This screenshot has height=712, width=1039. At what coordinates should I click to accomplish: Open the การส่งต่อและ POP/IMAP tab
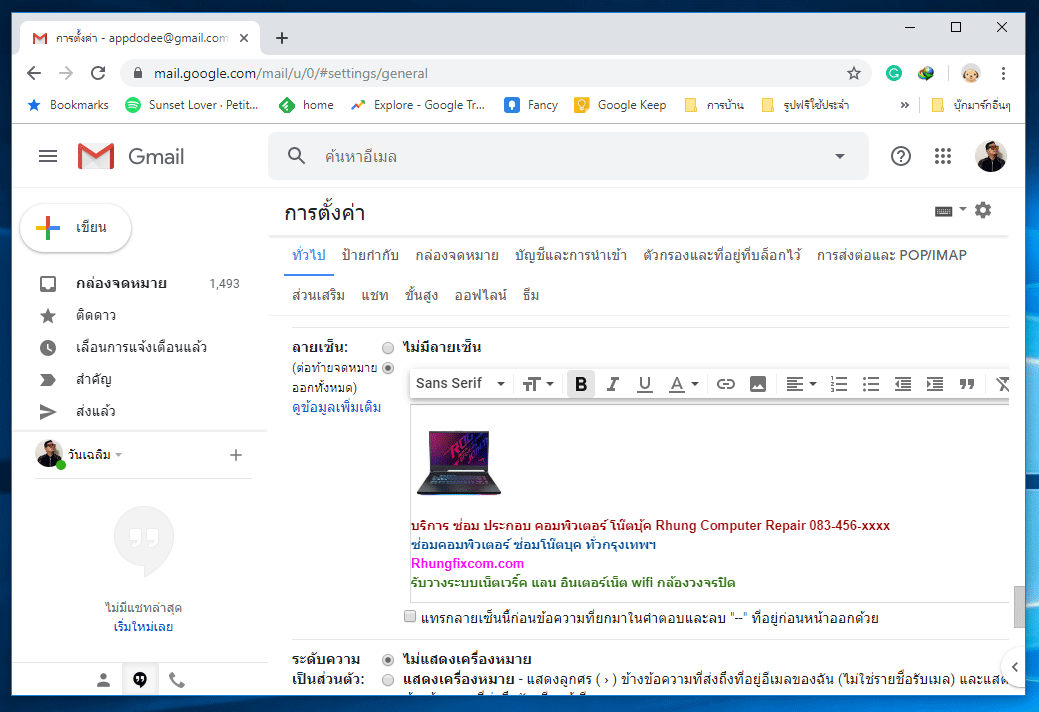[891, 255]
